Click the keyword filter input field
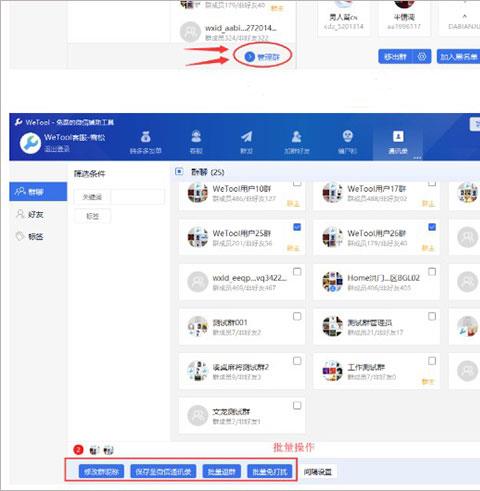 137,197
